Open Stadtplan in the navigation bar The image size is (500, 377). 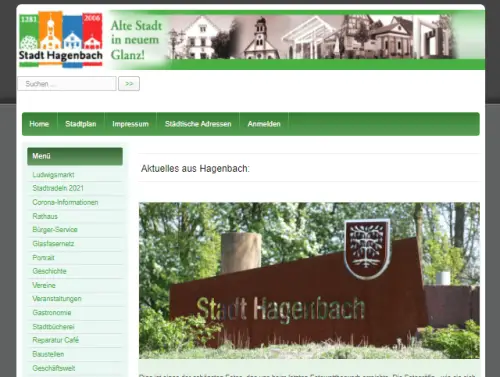81,124
